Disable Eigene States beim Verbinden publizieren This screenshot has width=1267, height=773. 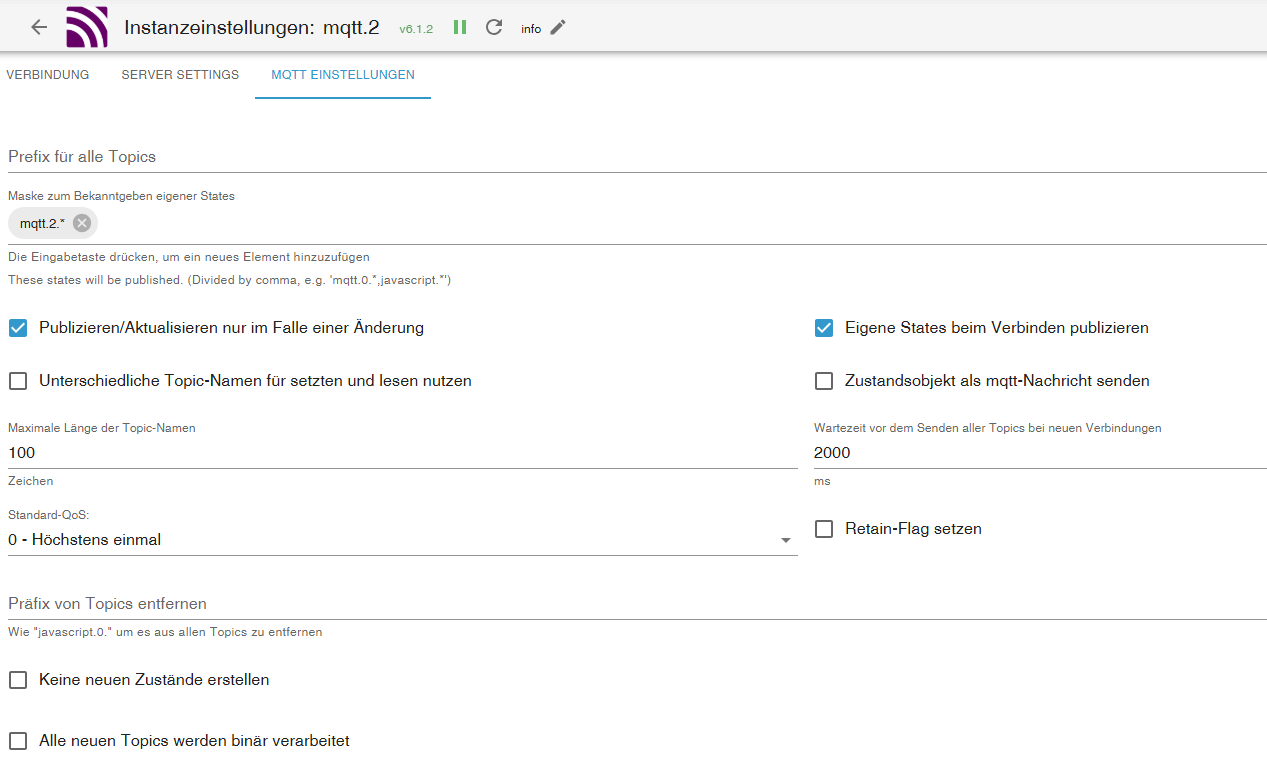click(x=824, y=328)
